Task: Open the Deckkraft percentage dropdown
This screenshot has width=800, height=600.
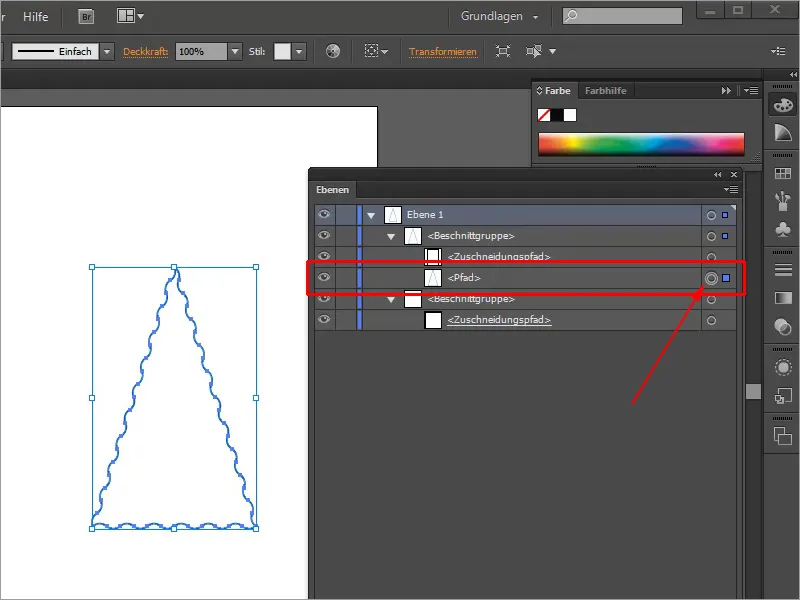Action: [234, 51]
